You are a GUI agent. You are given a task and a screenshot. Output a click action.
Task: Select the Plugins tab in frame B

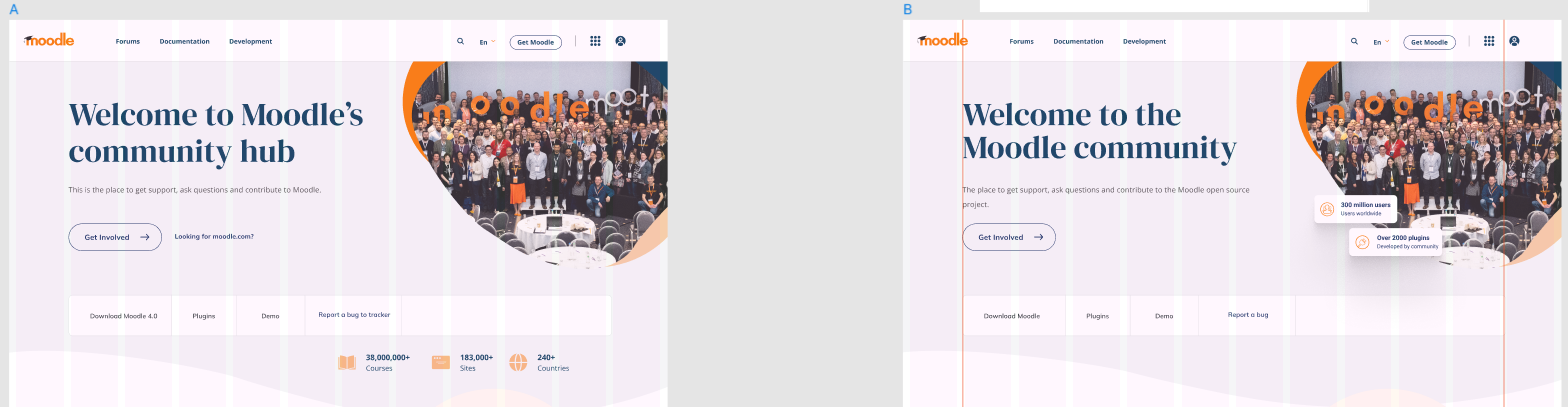[x=1098, y=315]
